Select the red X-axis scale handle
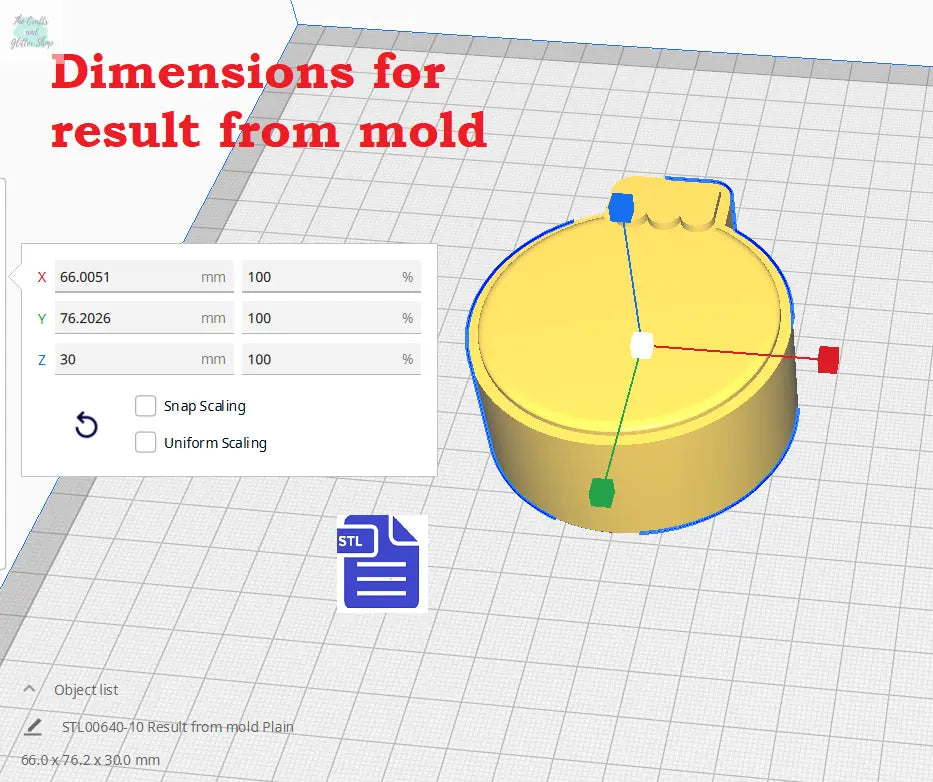The height and width of the screenshot is (782, 933). (x=827, y=360)
